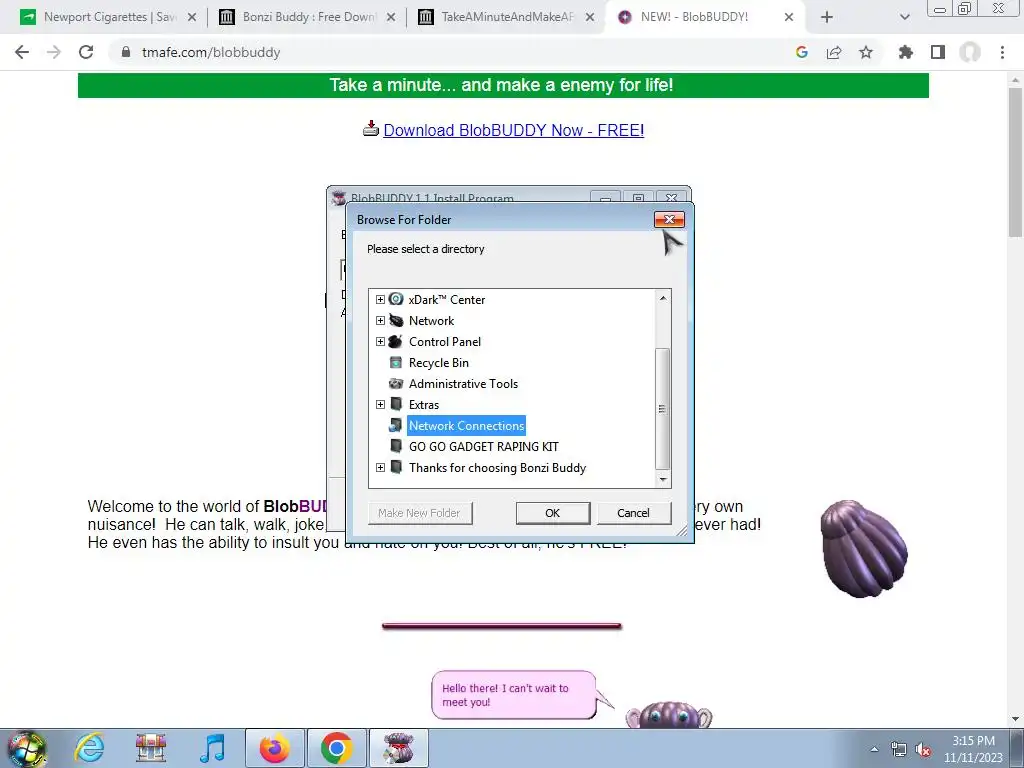Switch to the TakeAMinuteAndMakeAF tab
The width and height of the screenshot is (1024, 768).
tap(507, 17)
